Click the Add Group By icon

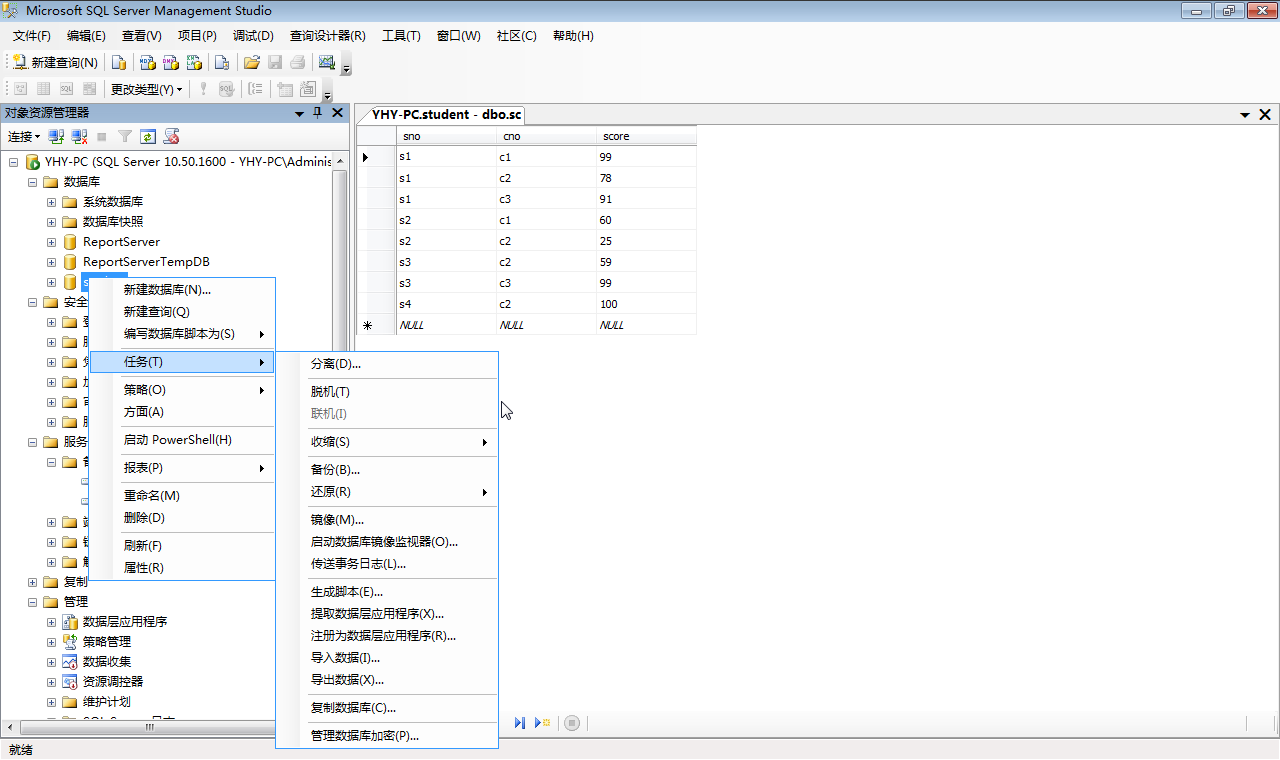(256, 89)
